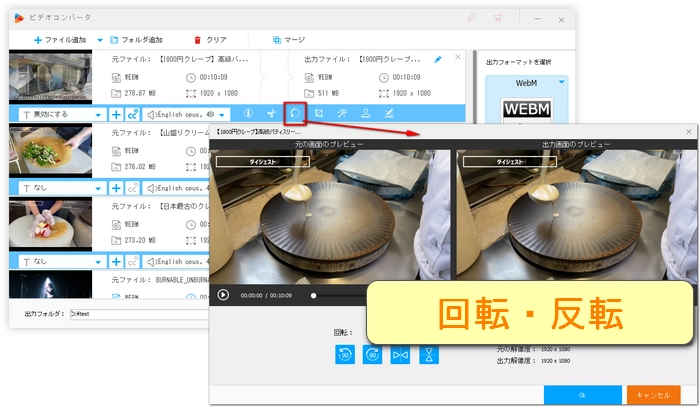Image resolution: width=700 pixels, height=407 pixels.
Task: Open the English opus audio track dropdown
Action: 224,115
